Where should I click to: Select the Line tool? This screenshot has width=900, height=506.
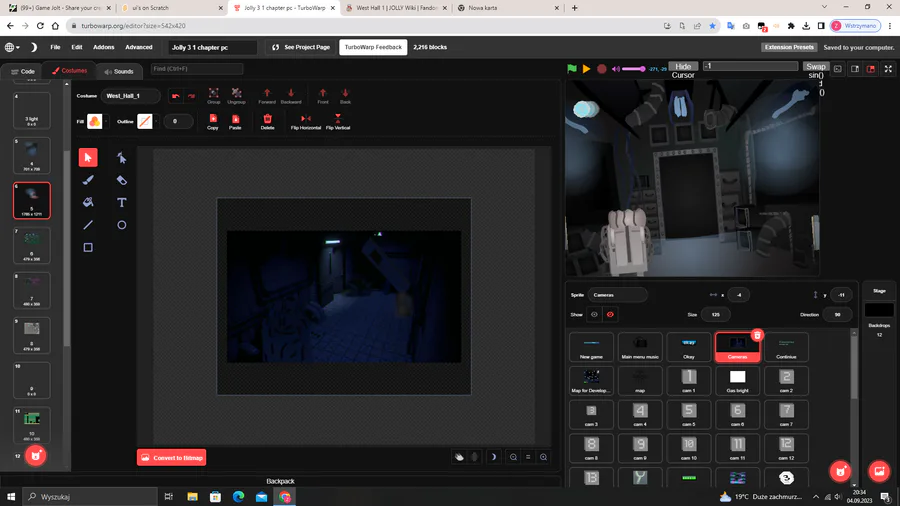[88, 225]
